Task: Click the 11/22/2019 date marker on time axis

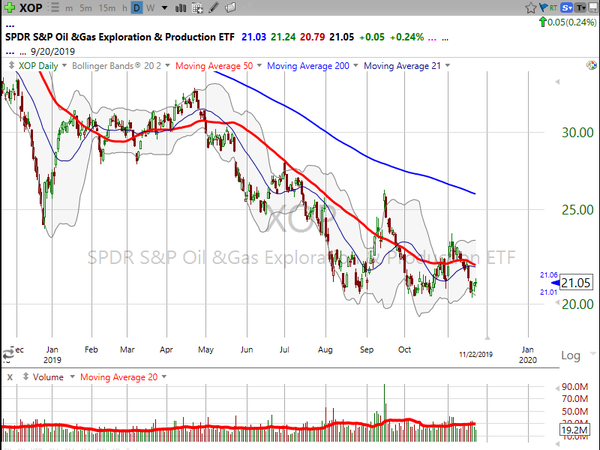Action: point(476,355)
